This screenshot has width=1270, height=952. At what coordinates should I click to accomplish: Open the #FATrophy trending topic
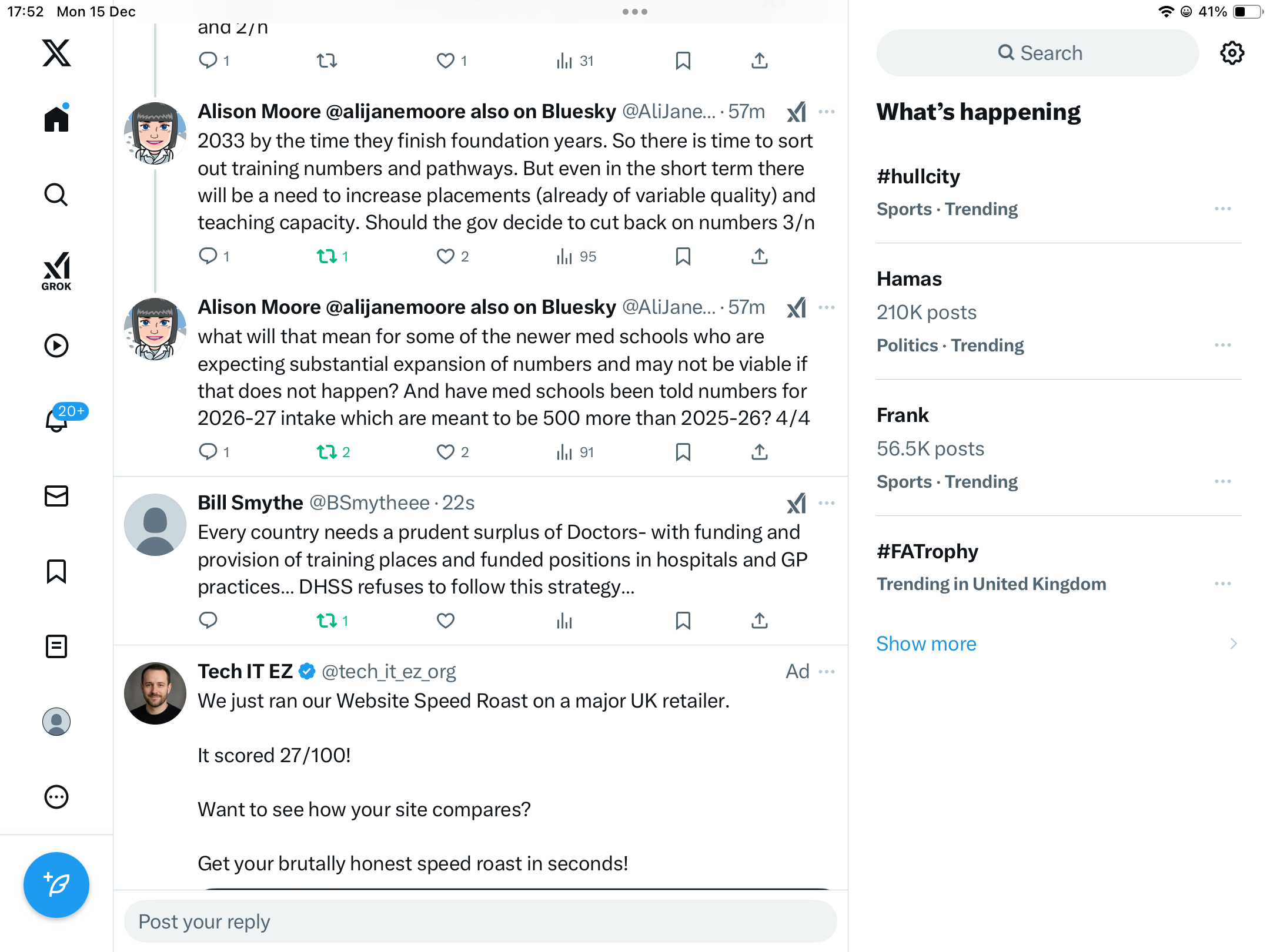(928, 551)
